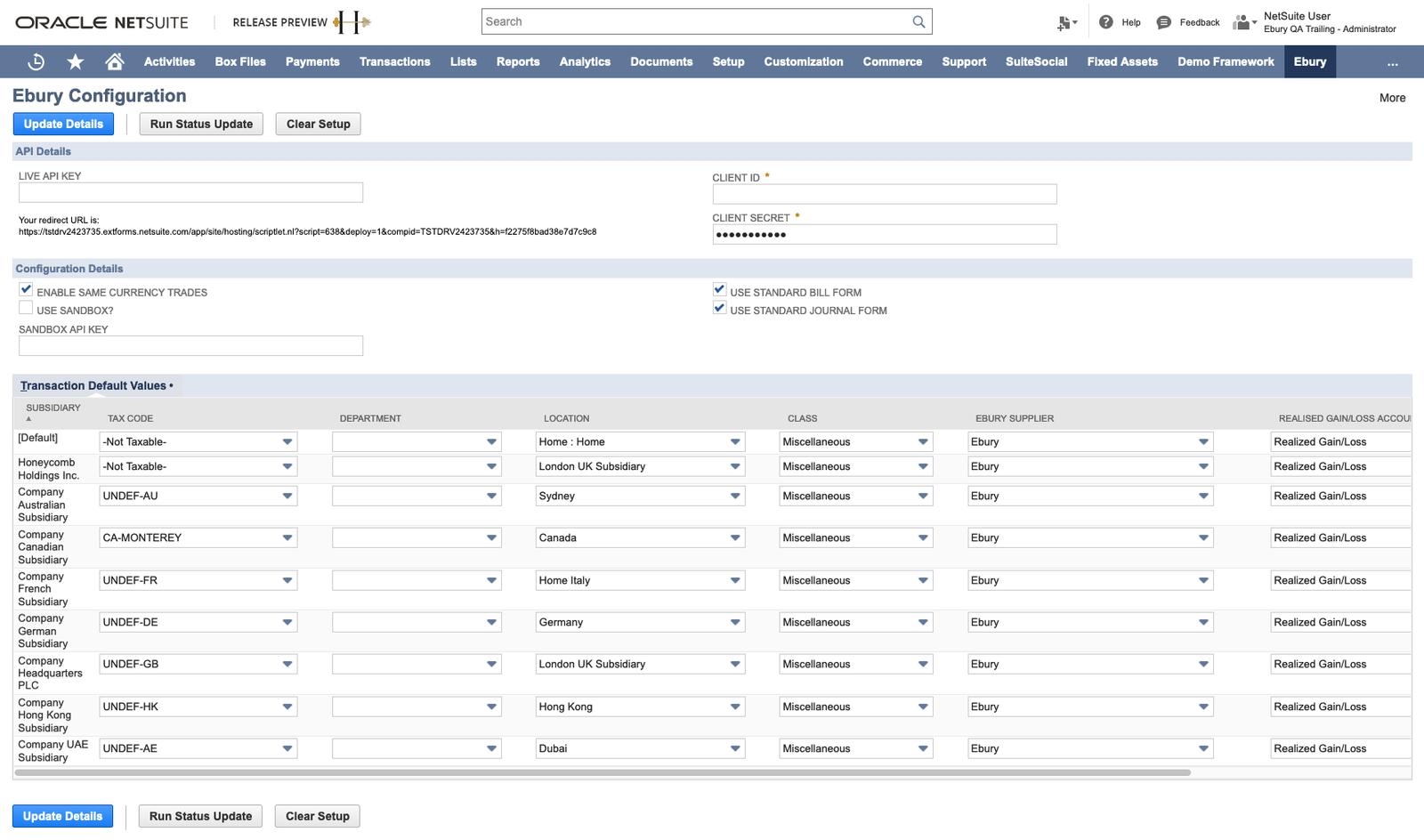Open the More link
1424x840 pixels.
coord(1392,98)
